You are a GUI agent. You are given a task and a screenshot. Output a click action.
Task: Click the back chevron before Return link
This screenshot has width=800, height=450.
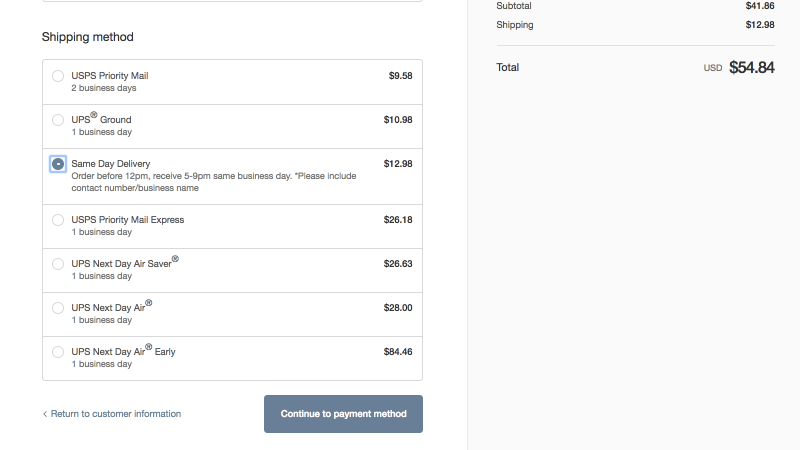click(45, 414)
